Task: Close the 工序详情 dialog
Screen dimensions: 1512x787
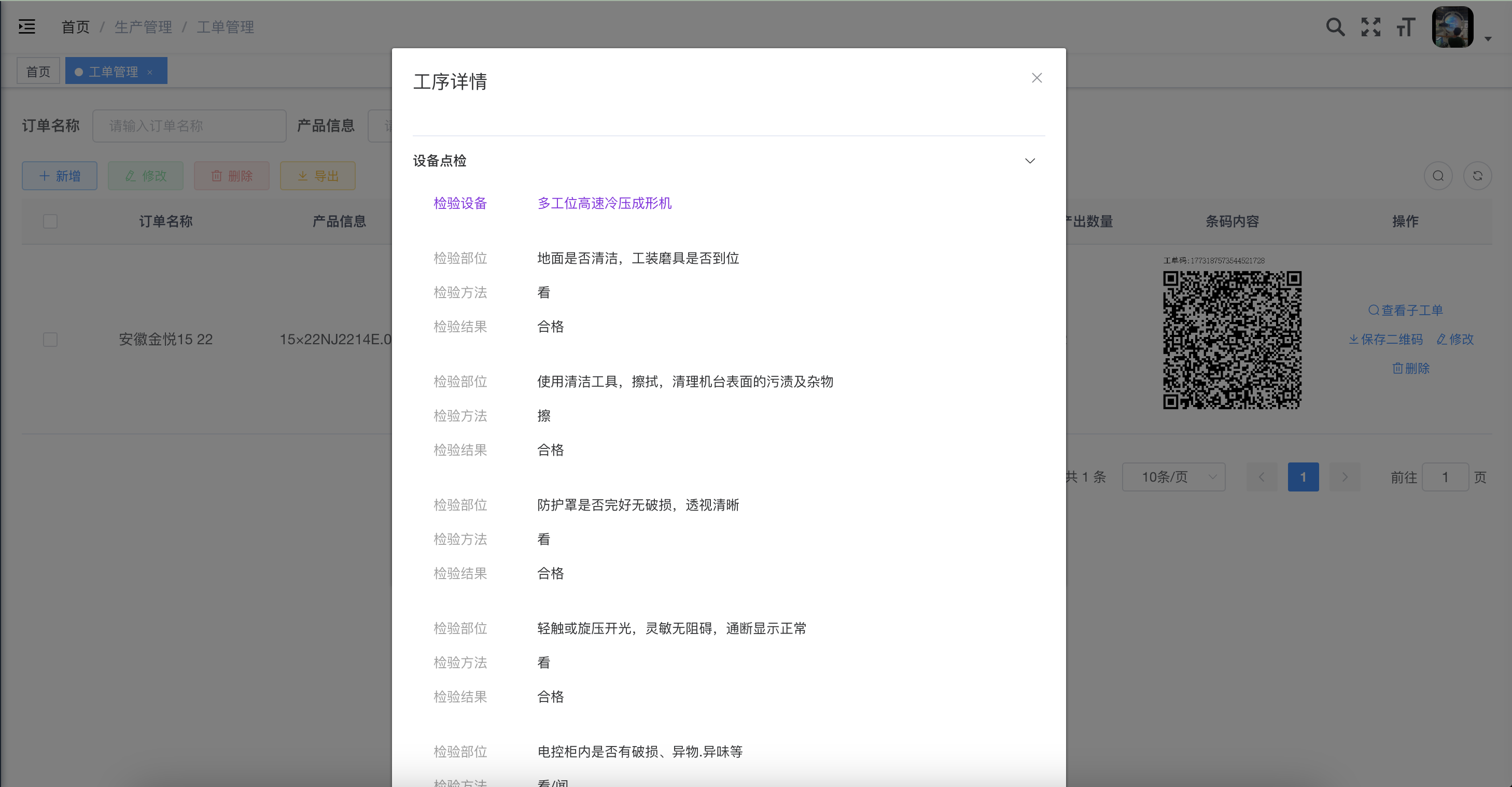Action: point(1037,78)
